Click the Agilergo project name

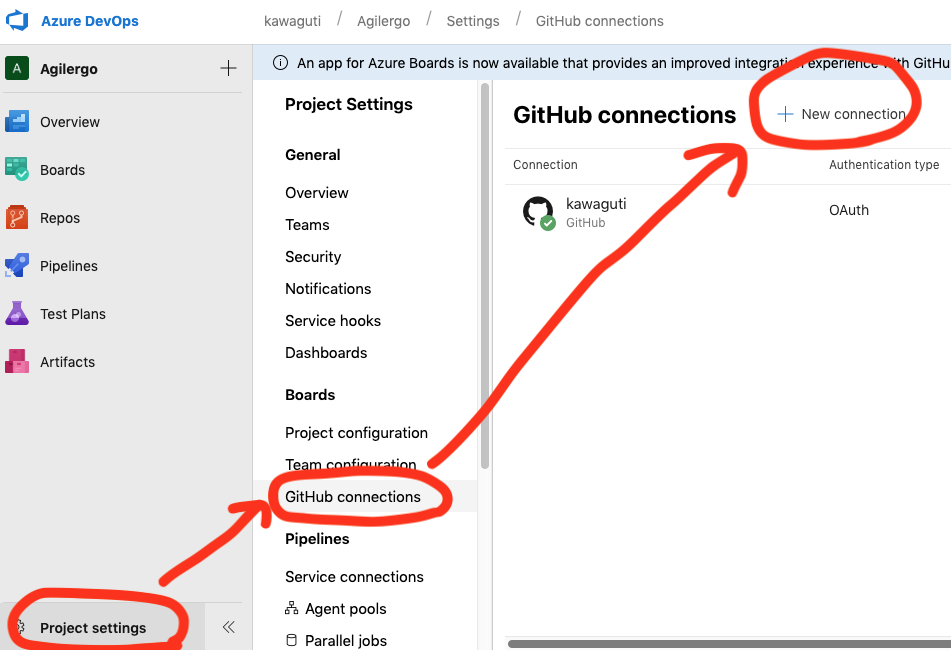[69, 69]
